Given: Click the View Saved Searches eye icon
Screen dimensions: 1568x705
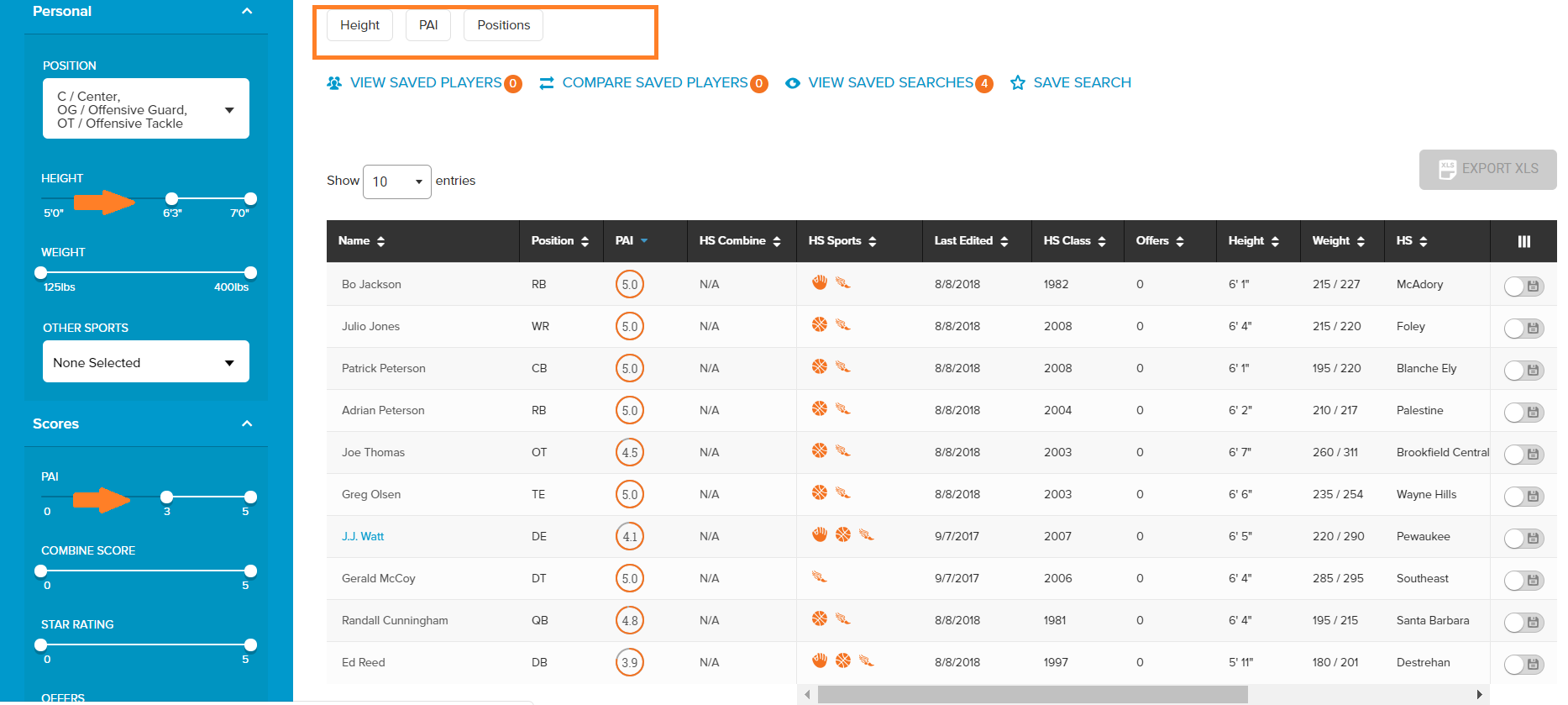Looking at the screenshot, I should point(792,83).
